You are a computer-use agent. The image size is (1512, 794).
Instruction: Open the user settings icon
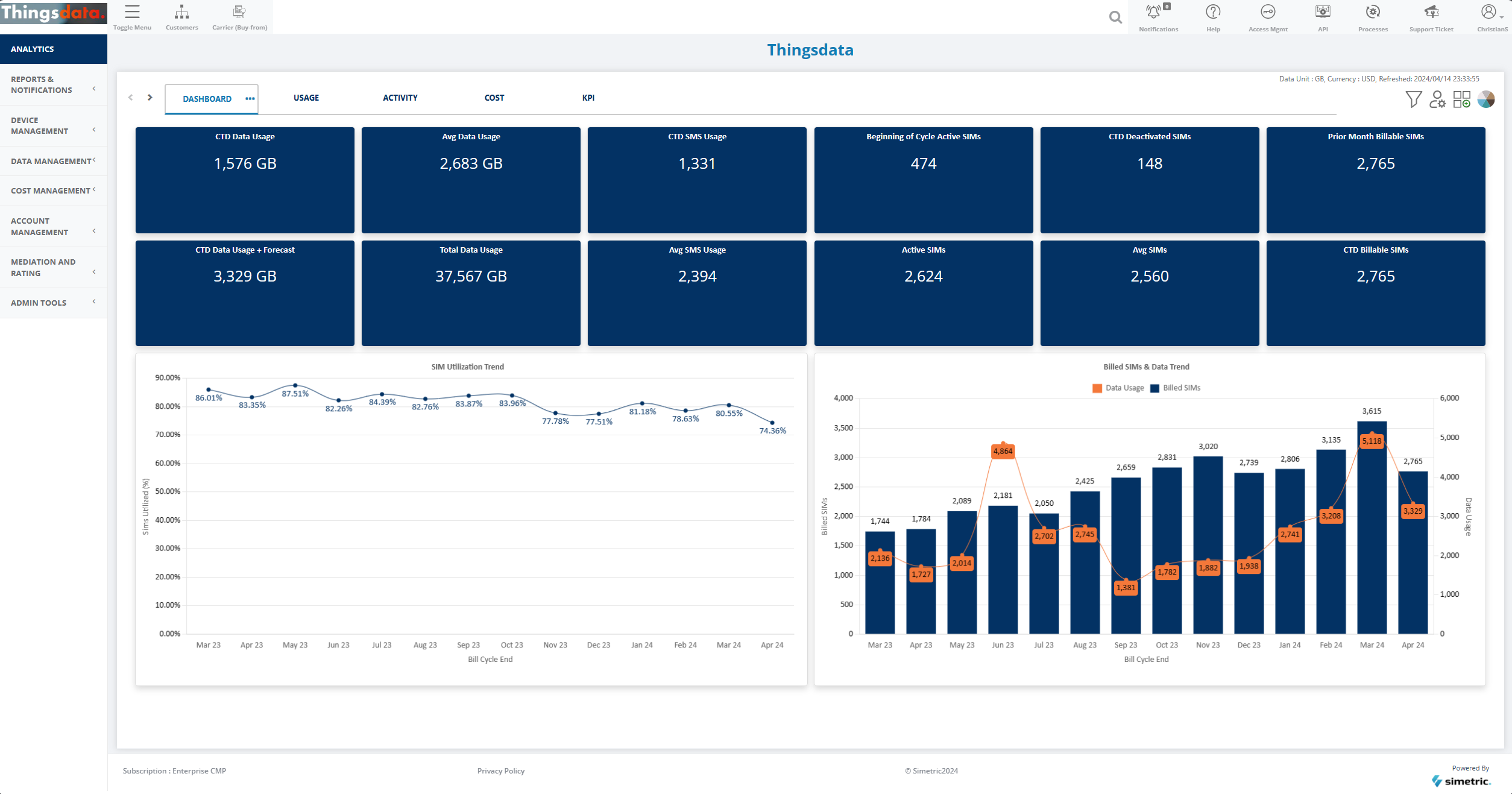(1437, 99)
